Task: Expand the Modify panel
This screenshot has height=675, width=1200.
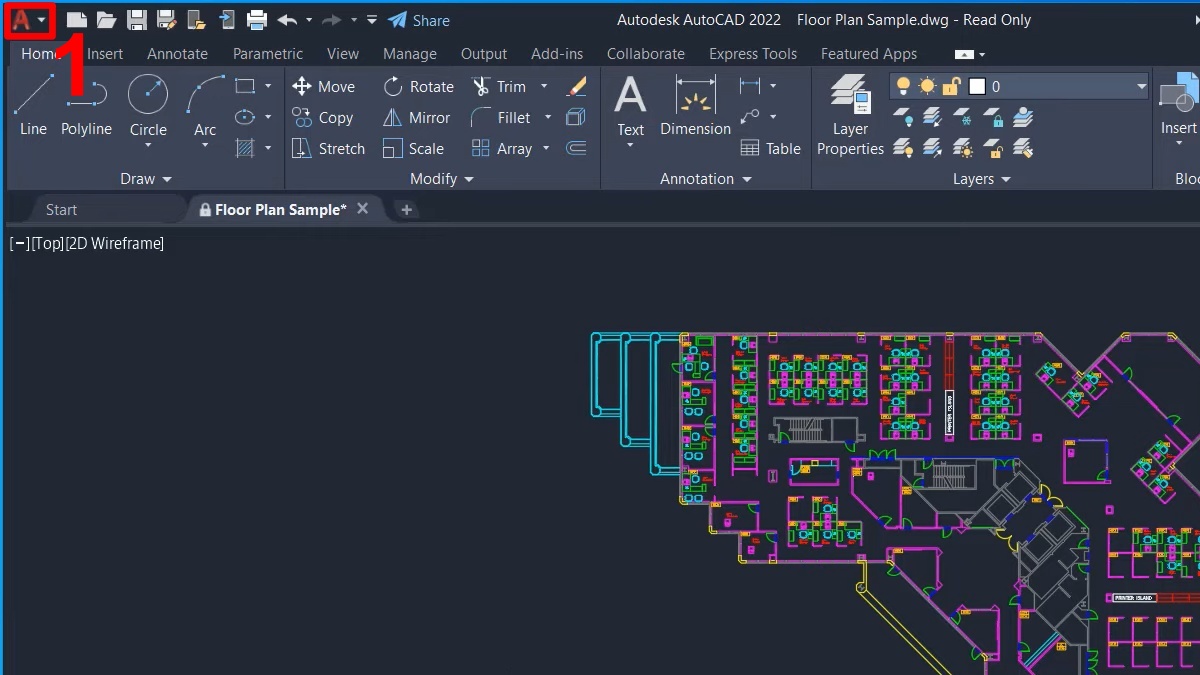Action: (x=442, y=179)
